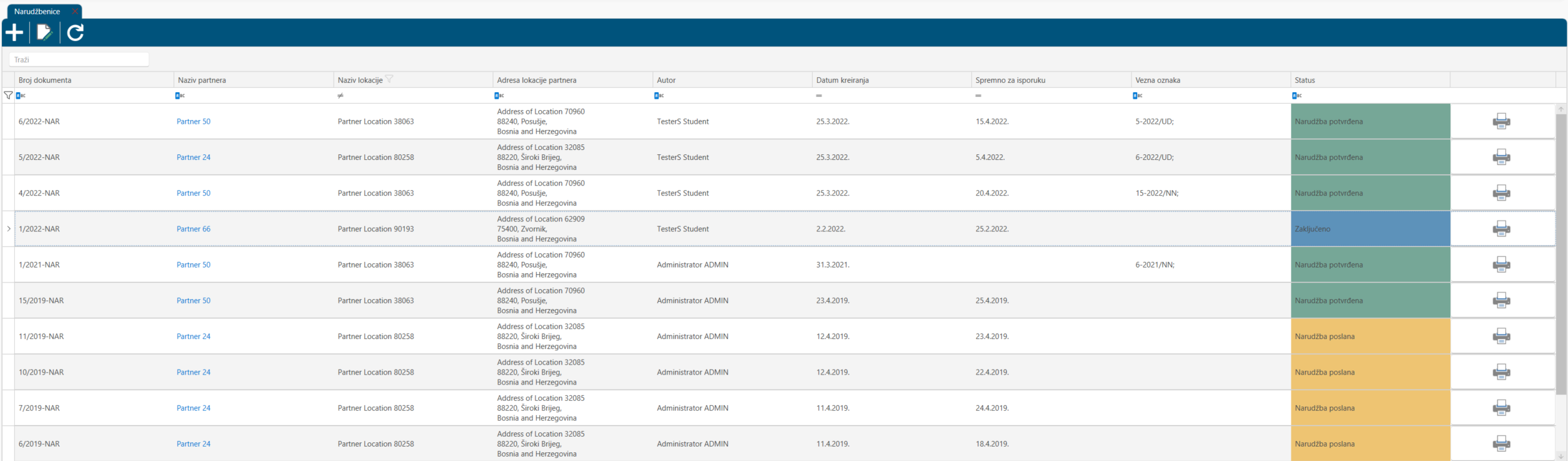Print document 4/2022-NAR

1501,193
